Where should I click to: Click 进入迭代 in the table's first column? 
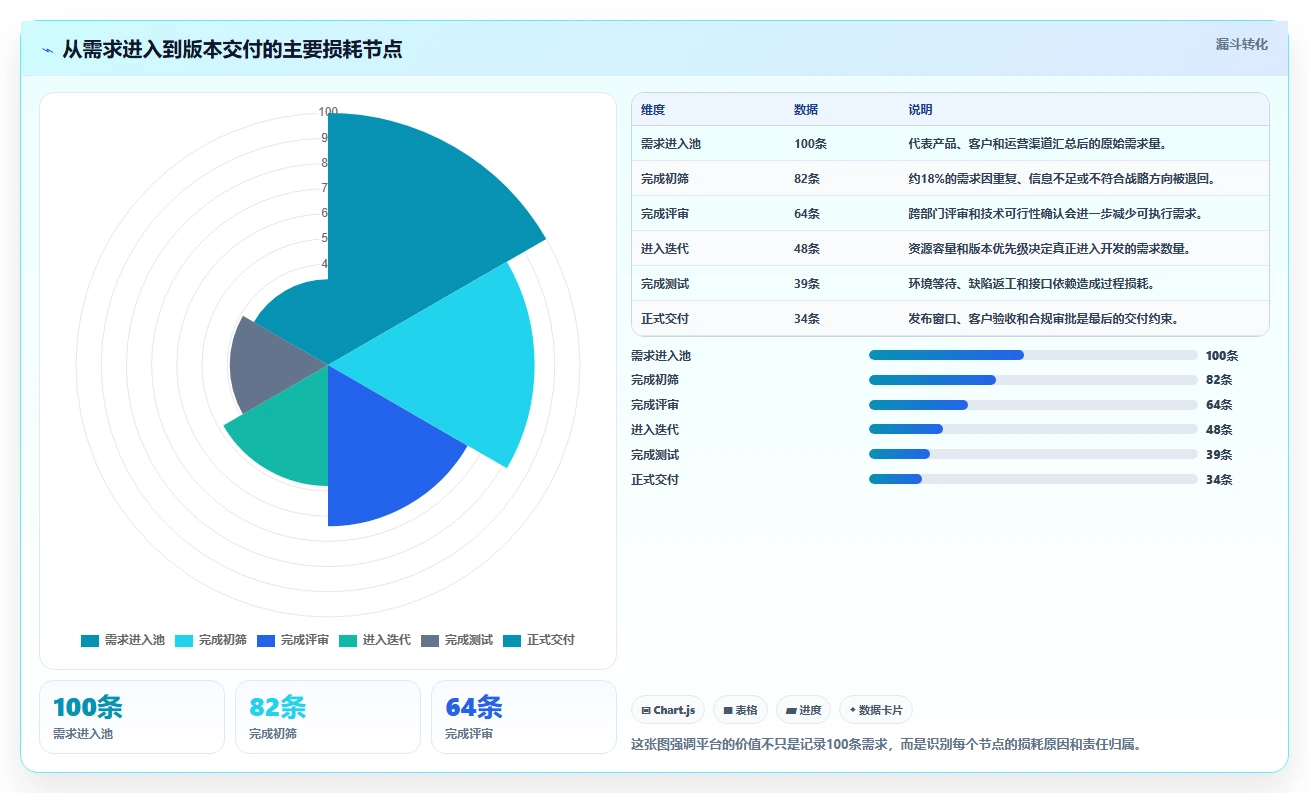[665, 249]
